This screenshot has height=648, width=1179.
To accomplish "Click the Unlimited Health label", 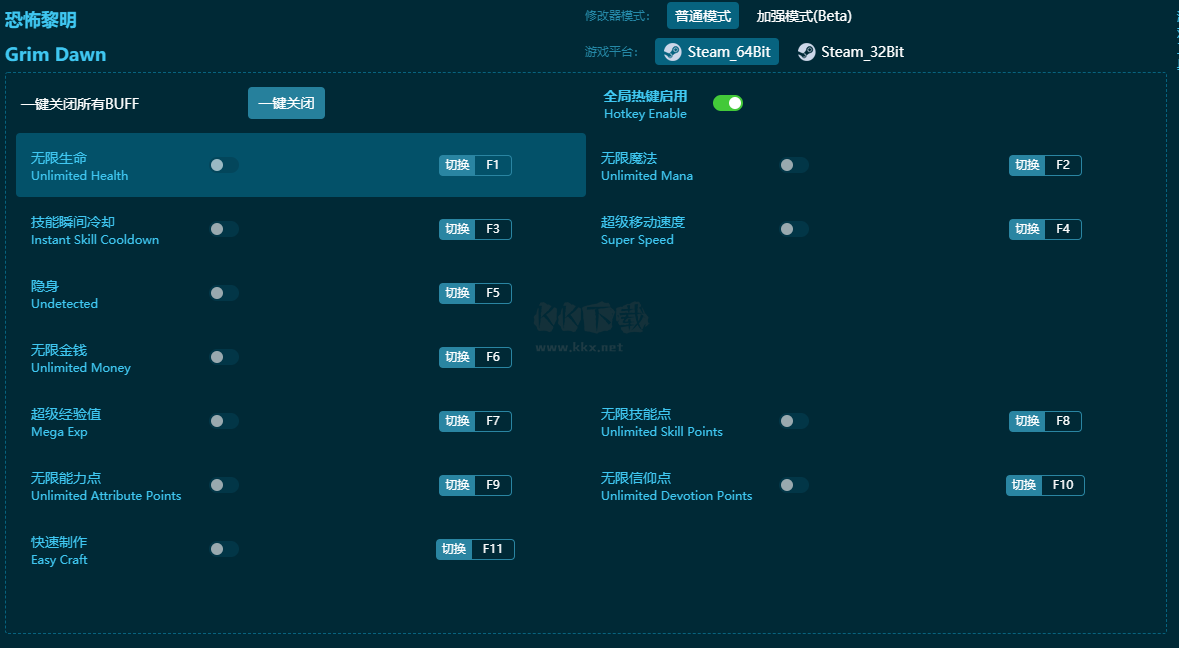I will point(79,175).
